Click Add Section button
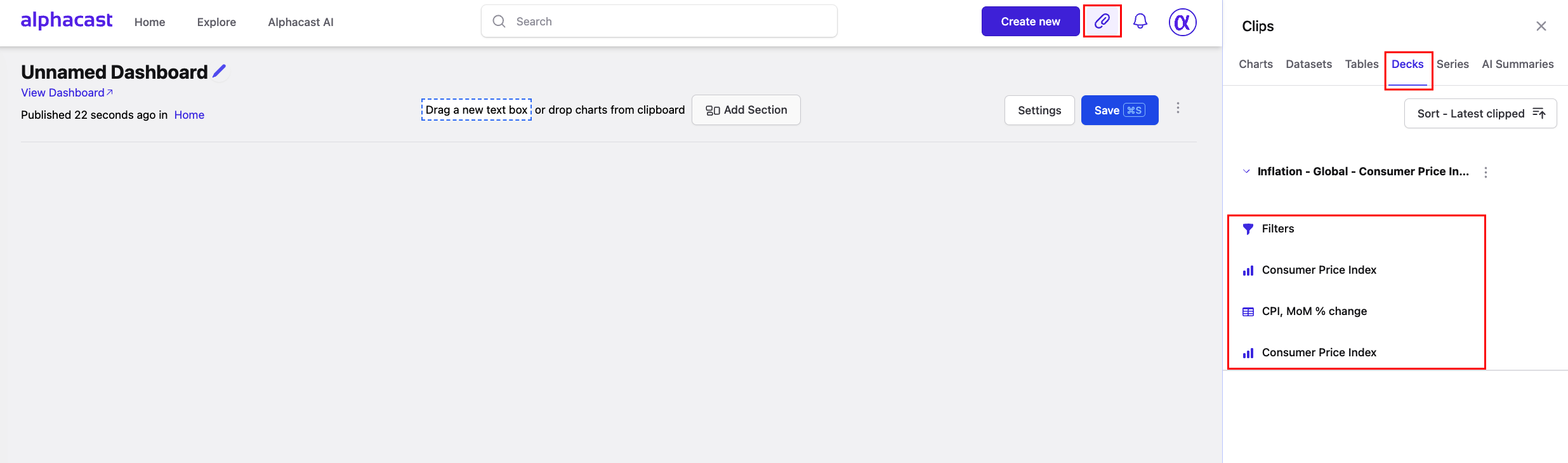The image size is (1568, 463). pos(746,110)
